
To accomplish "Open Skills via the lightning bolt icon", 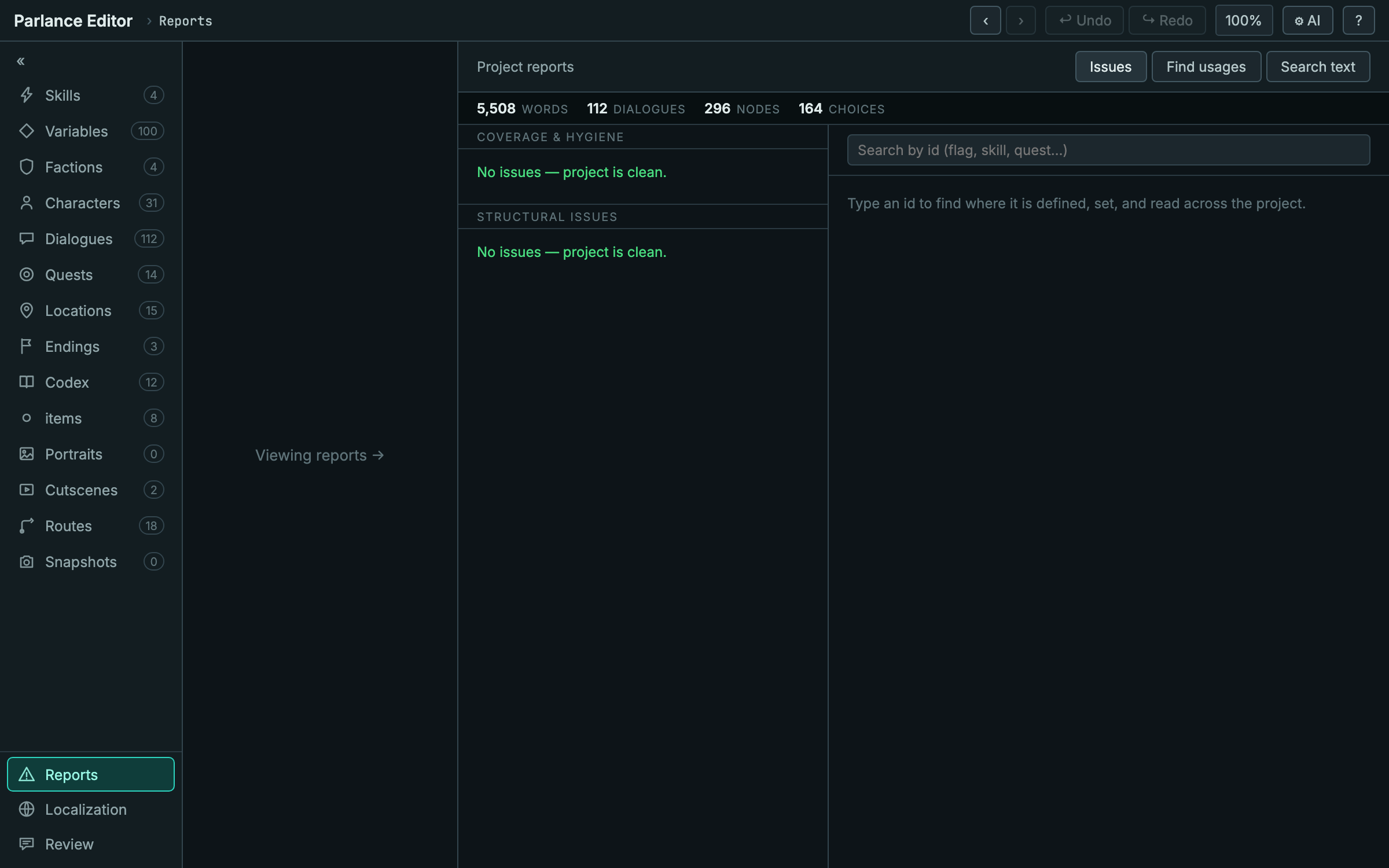I will 27,95.
